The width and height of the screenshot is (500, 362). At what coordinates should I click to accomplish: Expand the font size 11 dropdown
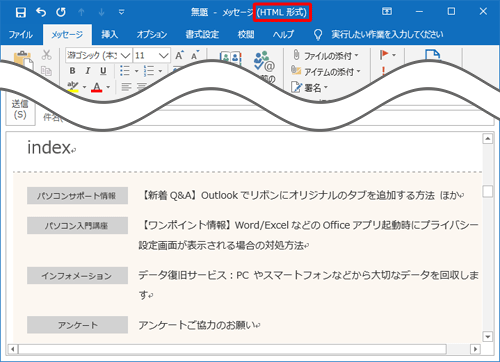(164, 56)
